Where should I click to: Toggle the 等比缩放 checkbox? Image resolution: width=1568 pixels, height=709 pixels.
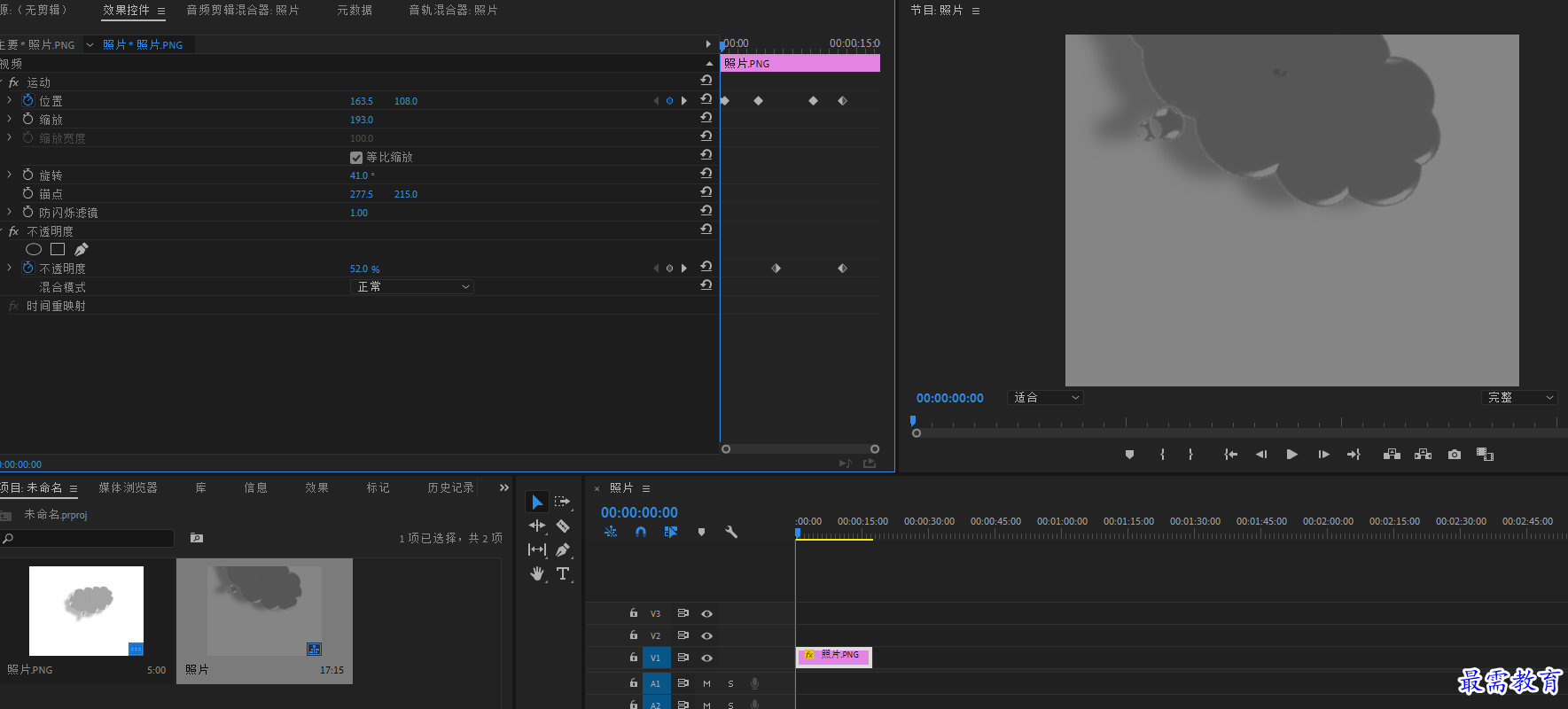click(x=356, y=158)
